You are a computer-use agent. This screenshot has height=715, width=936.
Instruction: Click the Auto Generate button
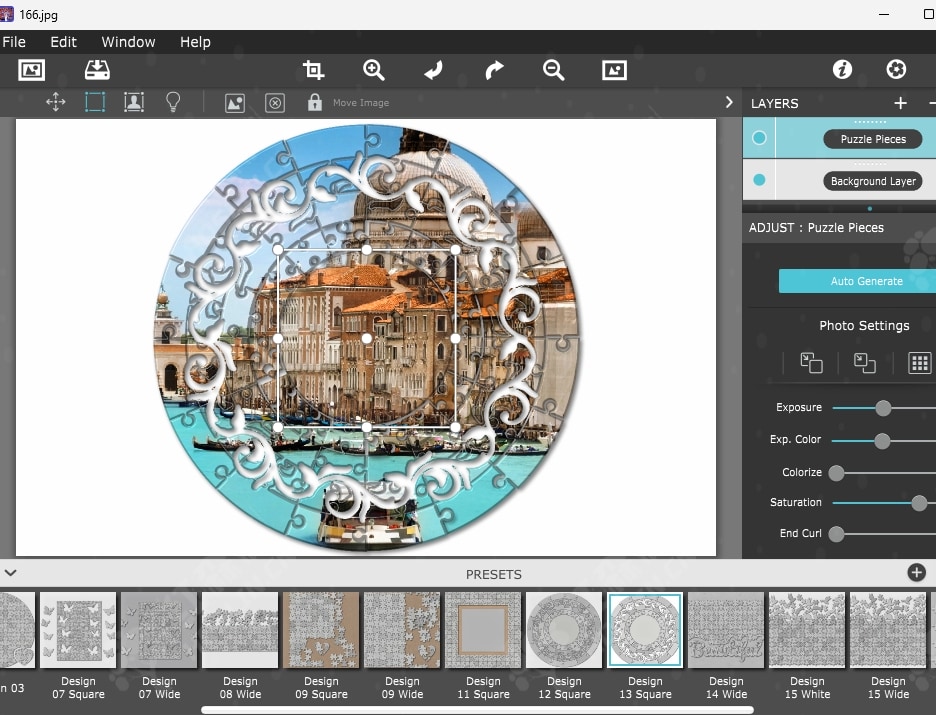866,281
